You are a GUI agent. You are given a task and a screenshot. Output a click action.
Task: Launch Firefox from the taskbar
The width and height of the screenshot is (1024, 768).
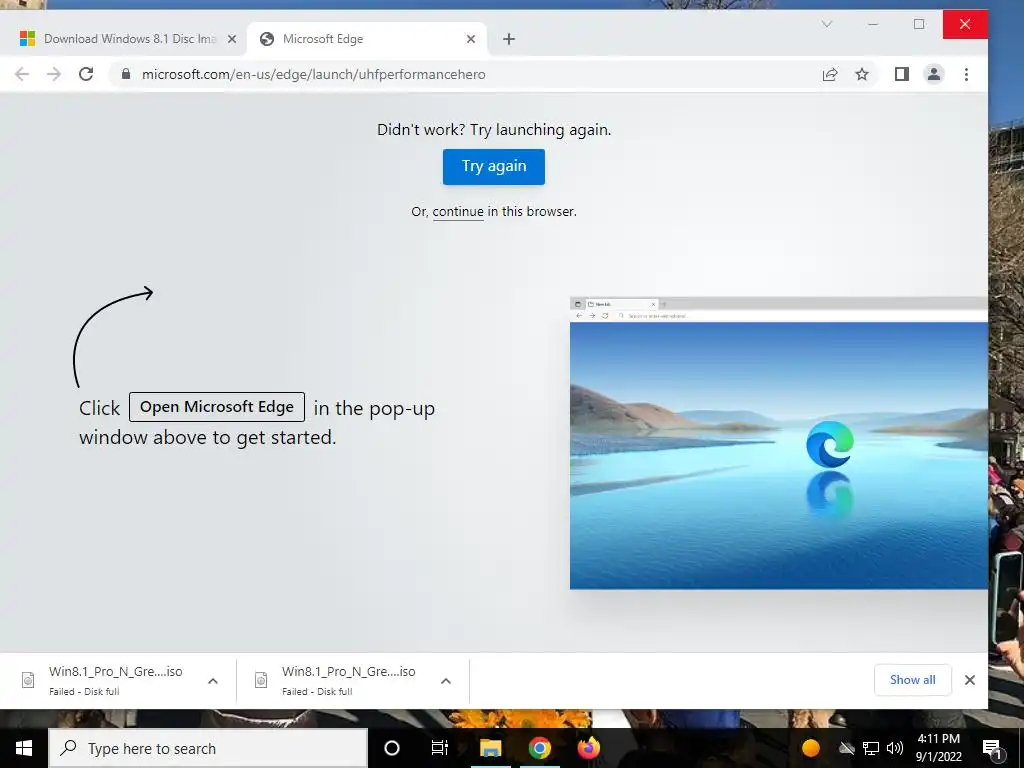tap(588, 748)
